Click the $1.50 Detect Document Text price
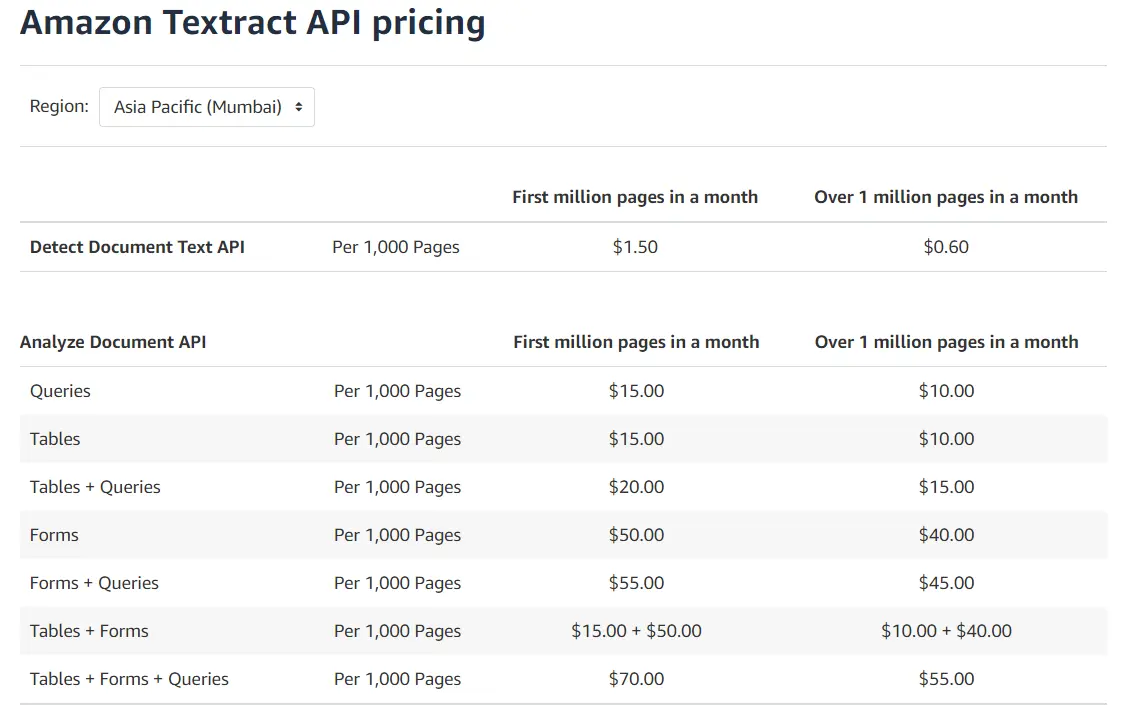 tap(635, 247)
